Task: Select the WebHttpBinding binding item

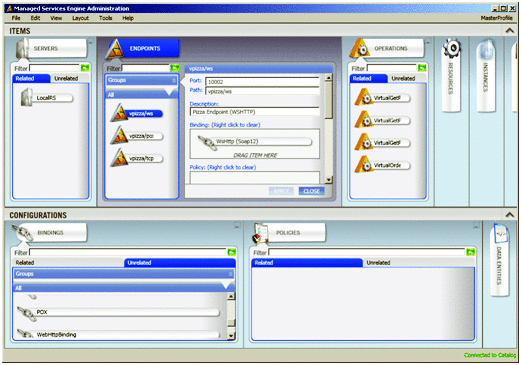Action: tap(118, 334)
